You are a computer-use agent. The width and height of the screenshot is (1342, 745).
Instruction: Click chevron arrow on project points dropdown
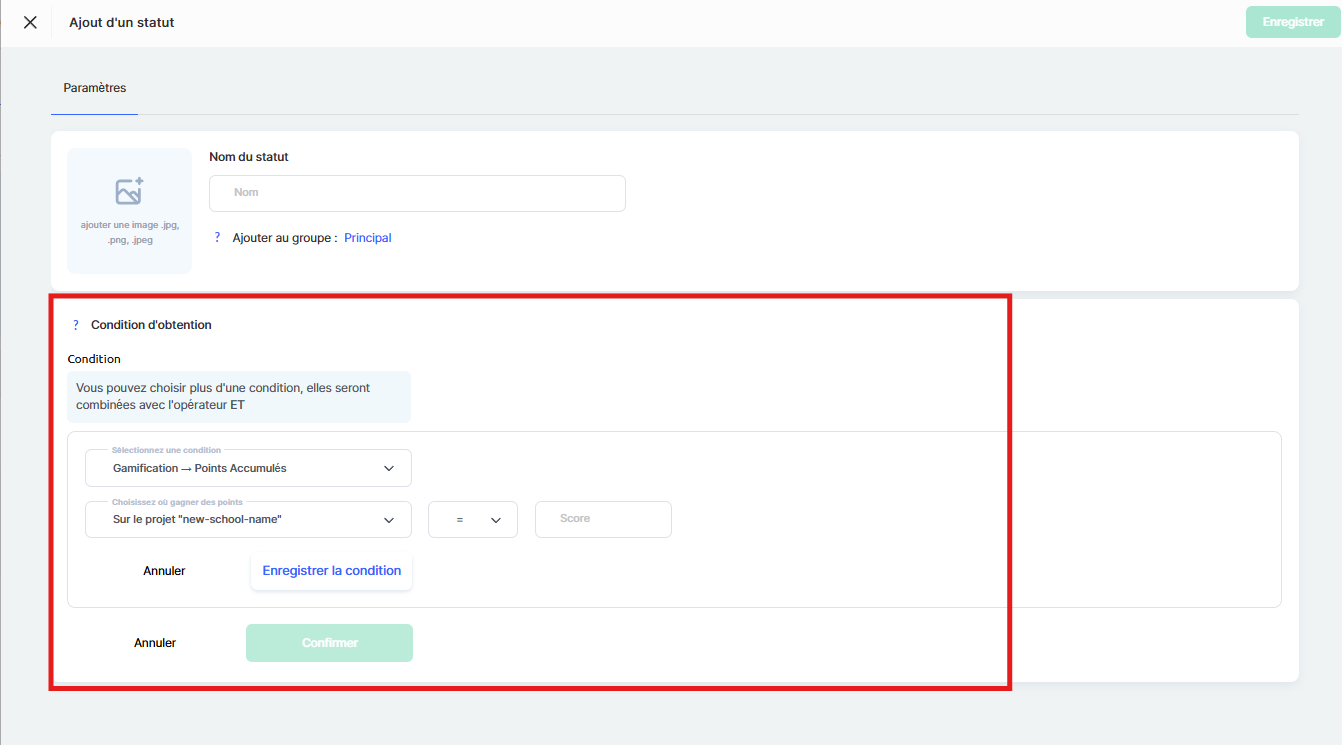pos(389,520)
